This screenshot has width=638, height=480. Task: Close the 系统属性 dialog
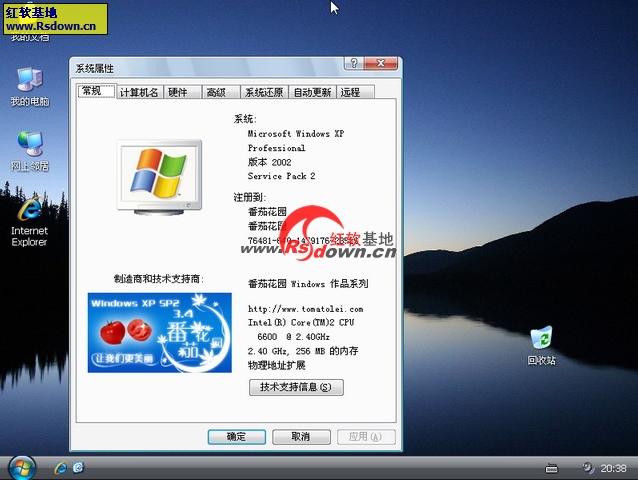[x=380, y=63]
